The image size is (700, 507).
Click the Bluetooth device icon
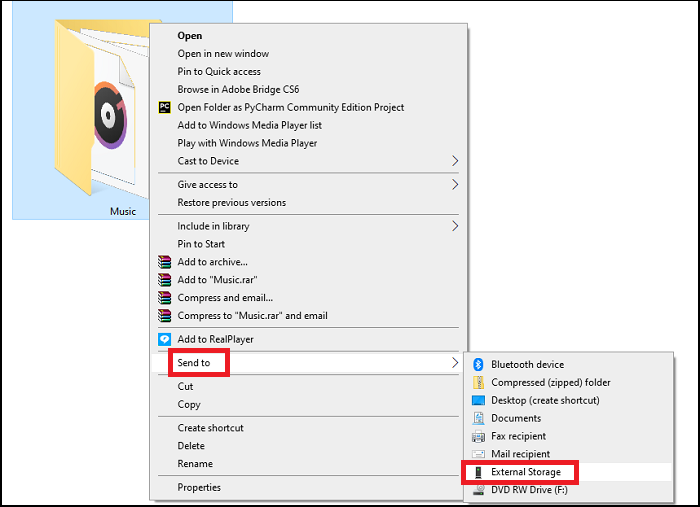(478, 364)
